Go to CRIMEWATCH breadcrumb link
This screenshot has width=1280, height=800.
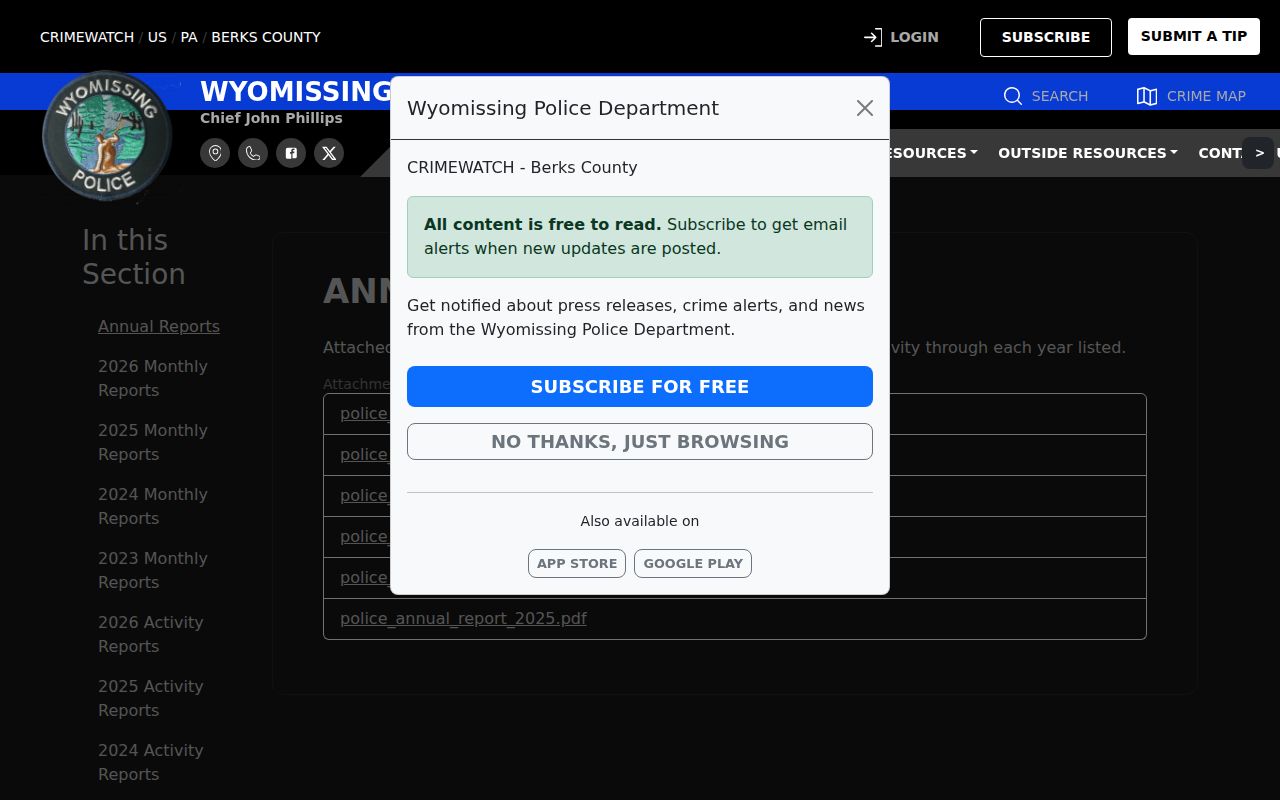[87, 37]
